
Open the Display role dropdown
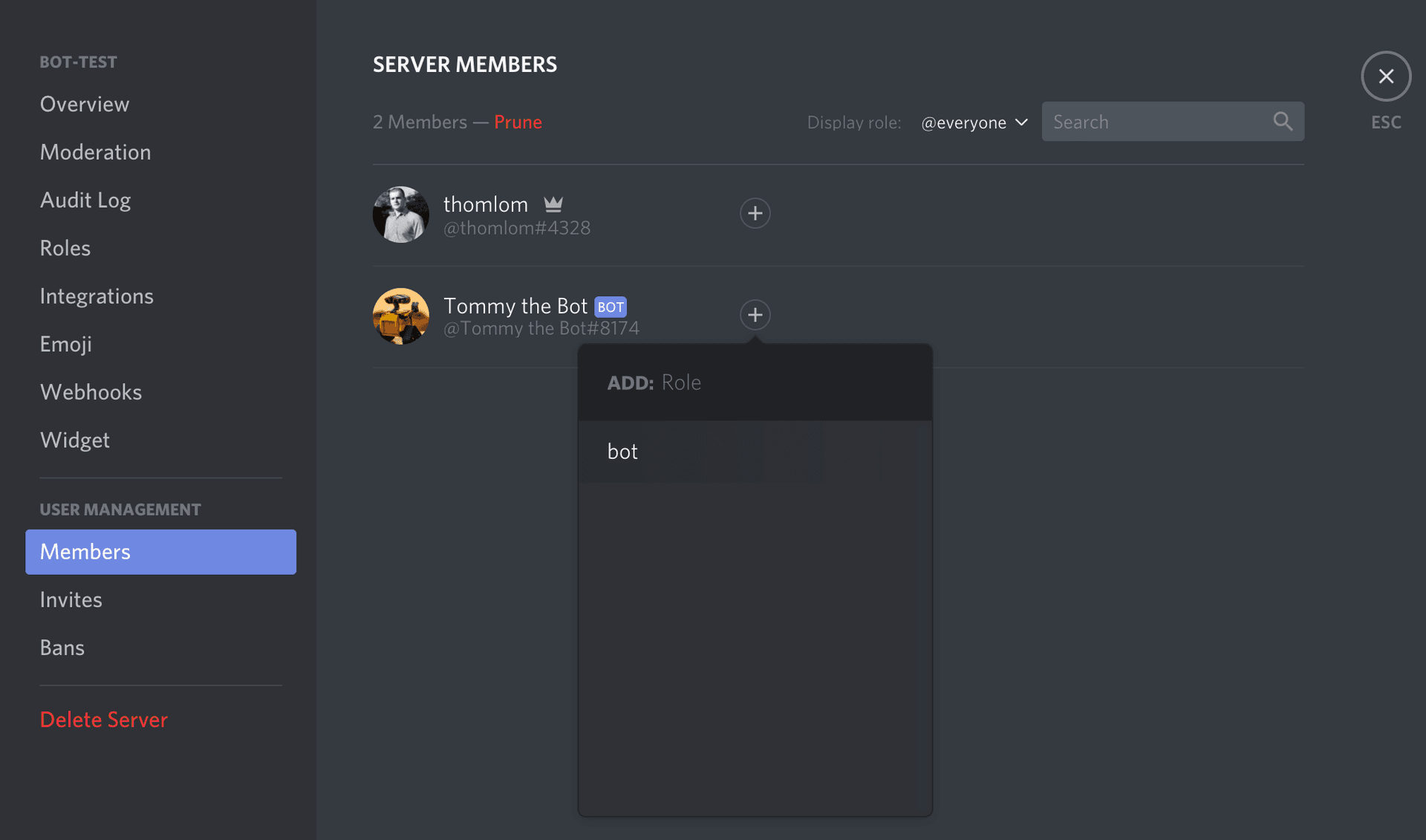(x=974, y=123)
